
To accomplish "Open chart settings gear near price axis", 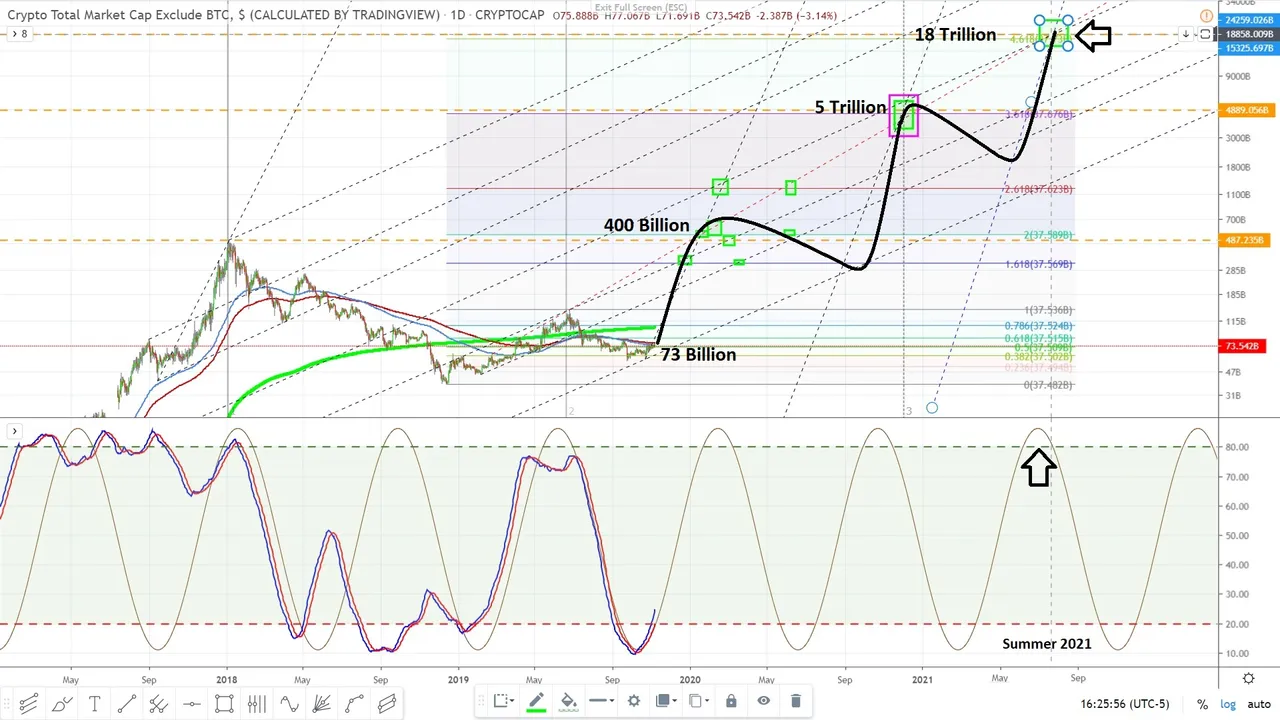I will [x=1249, y=678].
